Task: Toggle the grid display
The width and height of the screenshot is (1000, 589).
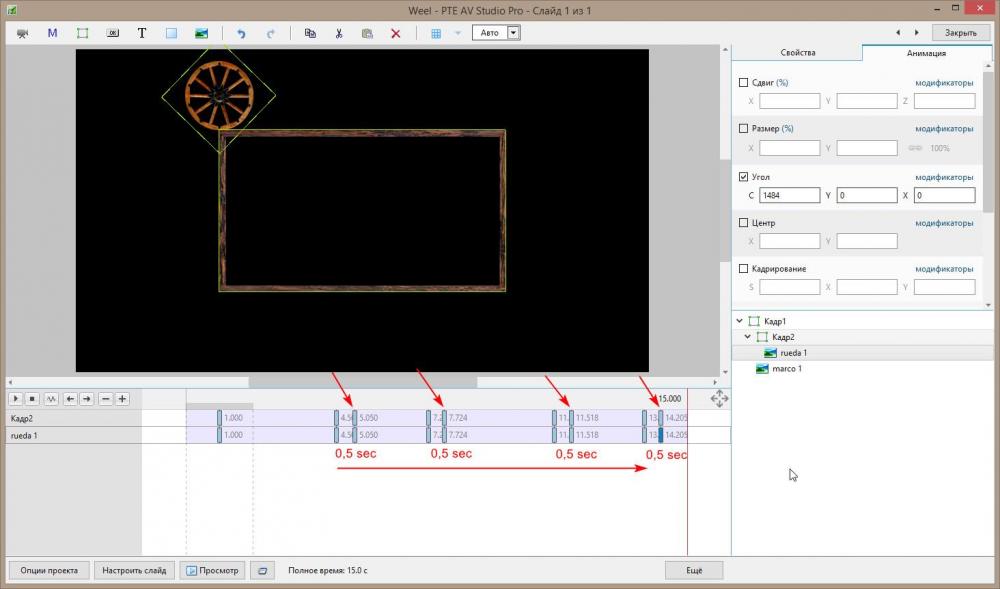Action: coord(436,33)
